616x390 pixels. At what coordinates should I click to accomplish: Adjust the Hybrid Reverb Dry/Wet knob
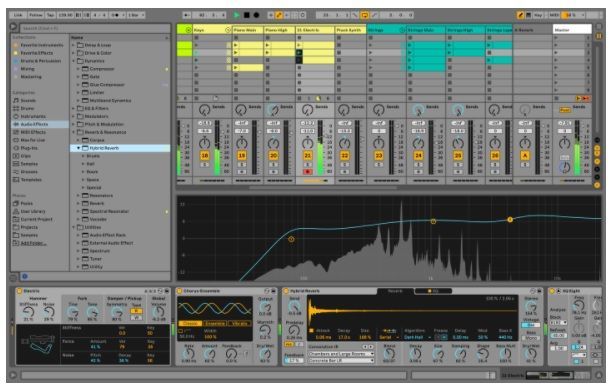pyautogui.click(x=531, y=354)
